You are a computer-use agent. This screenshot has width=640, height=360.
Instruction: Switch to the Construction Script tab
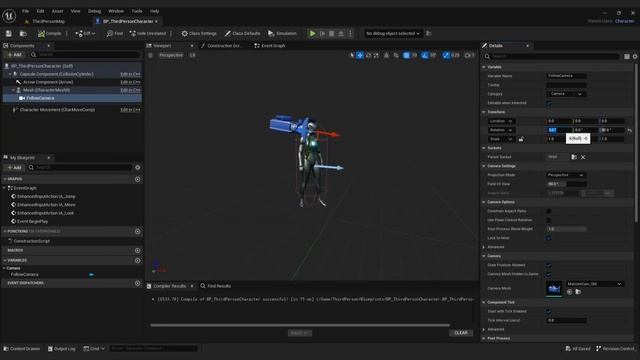point(222,46)
